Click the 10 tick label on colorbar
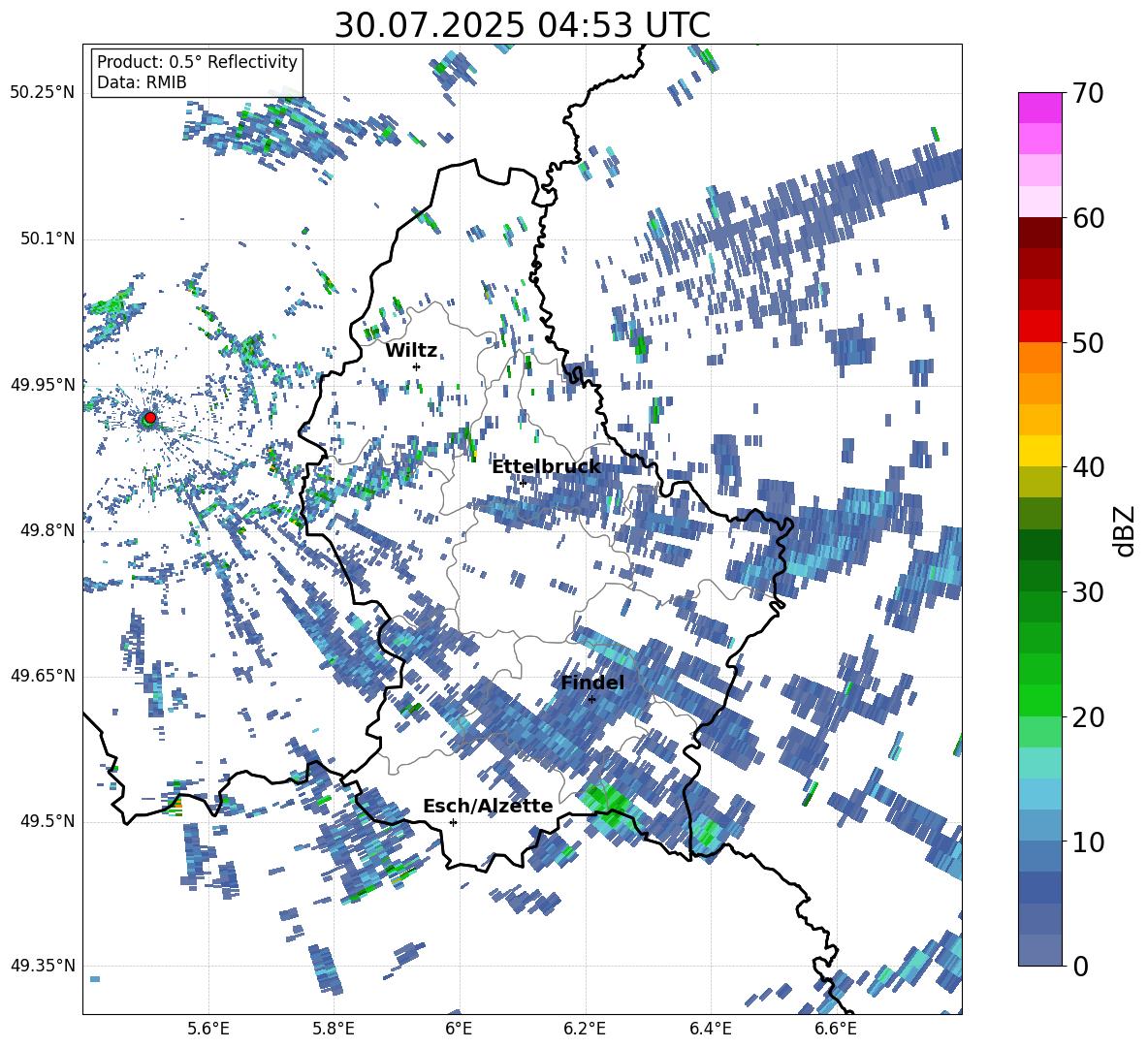Screen dimensions: 1148x1048 pyautogui.click(x=1088, y=842)
